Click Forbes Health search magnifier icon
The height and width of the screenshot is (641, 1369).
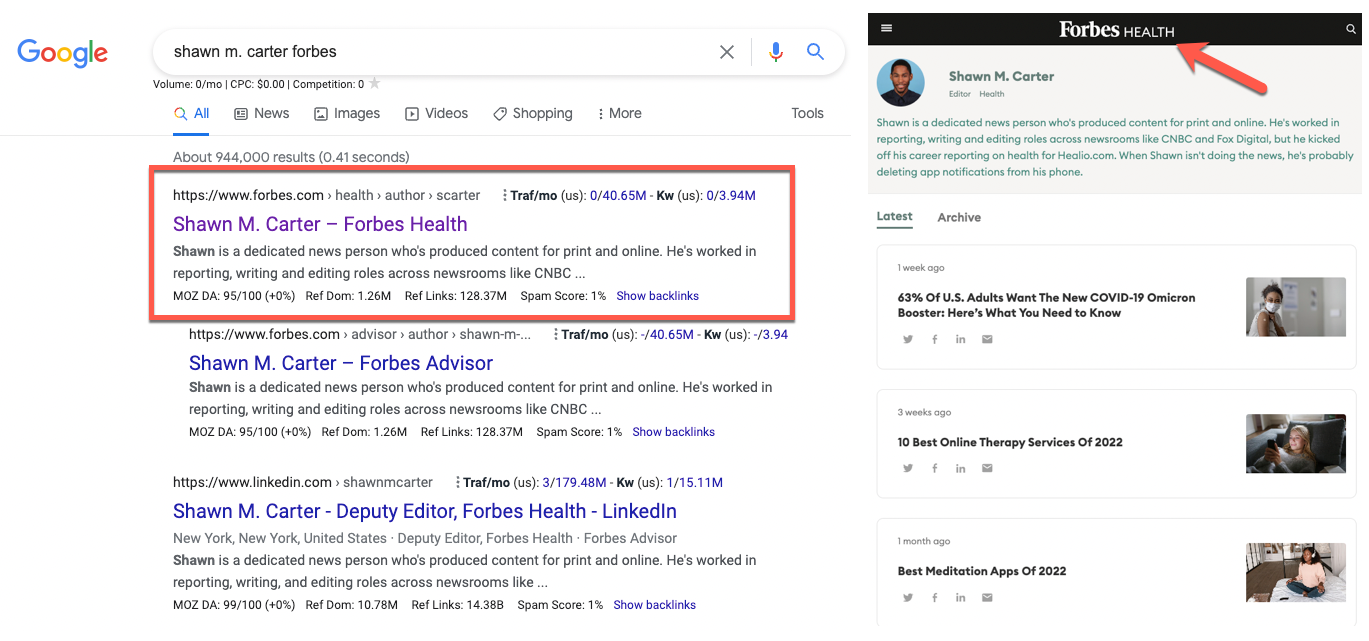[x=1351, y=30]
